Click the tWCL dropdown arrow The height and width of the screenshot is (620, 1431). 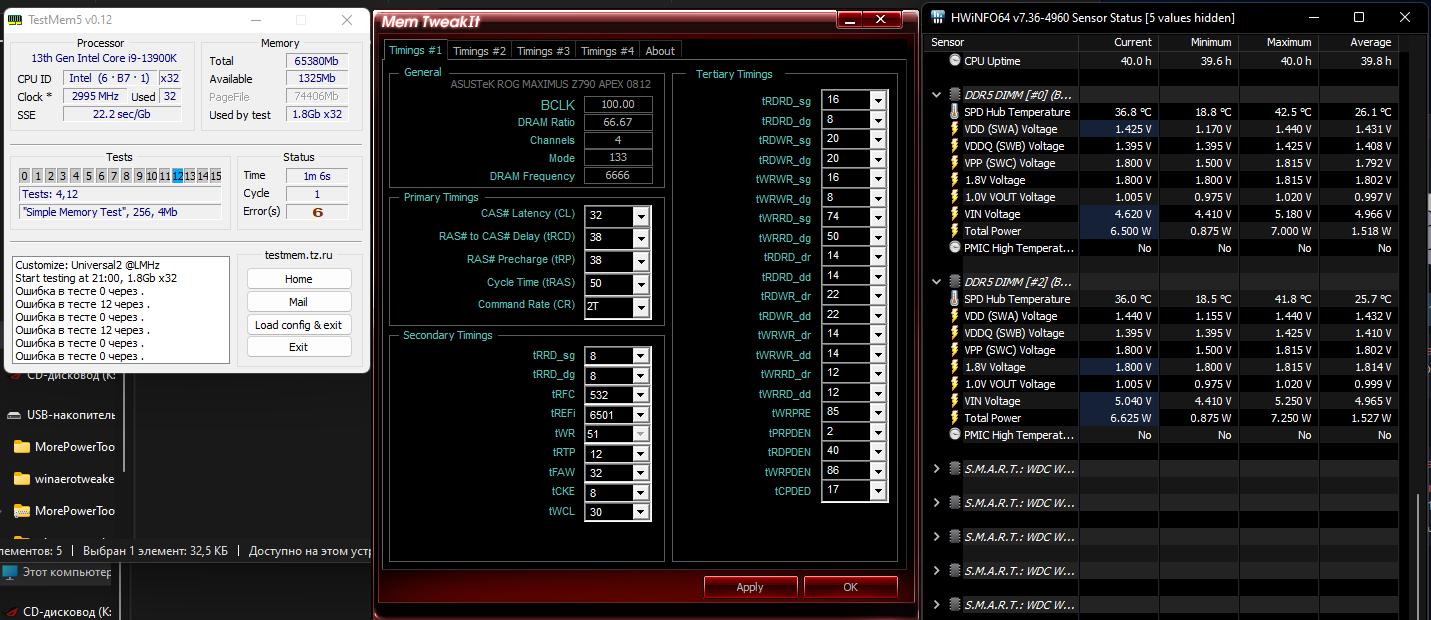[641, 512]
